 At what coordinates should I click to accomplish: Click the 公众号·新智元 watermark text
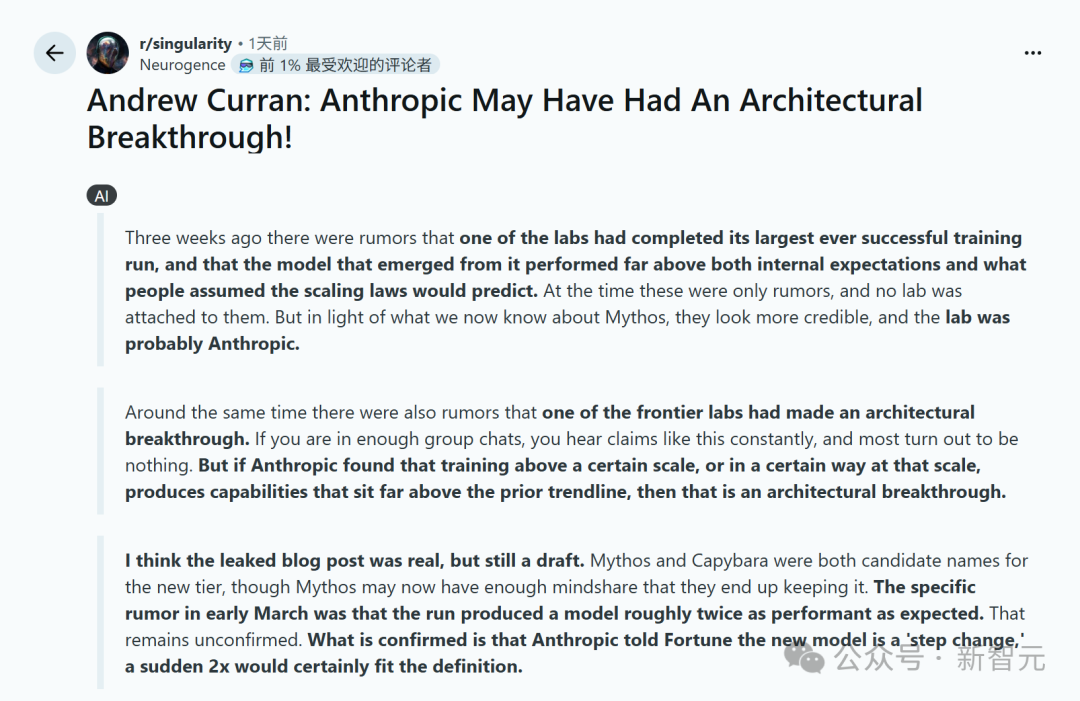pyautogui.click(x=940, y=660)
